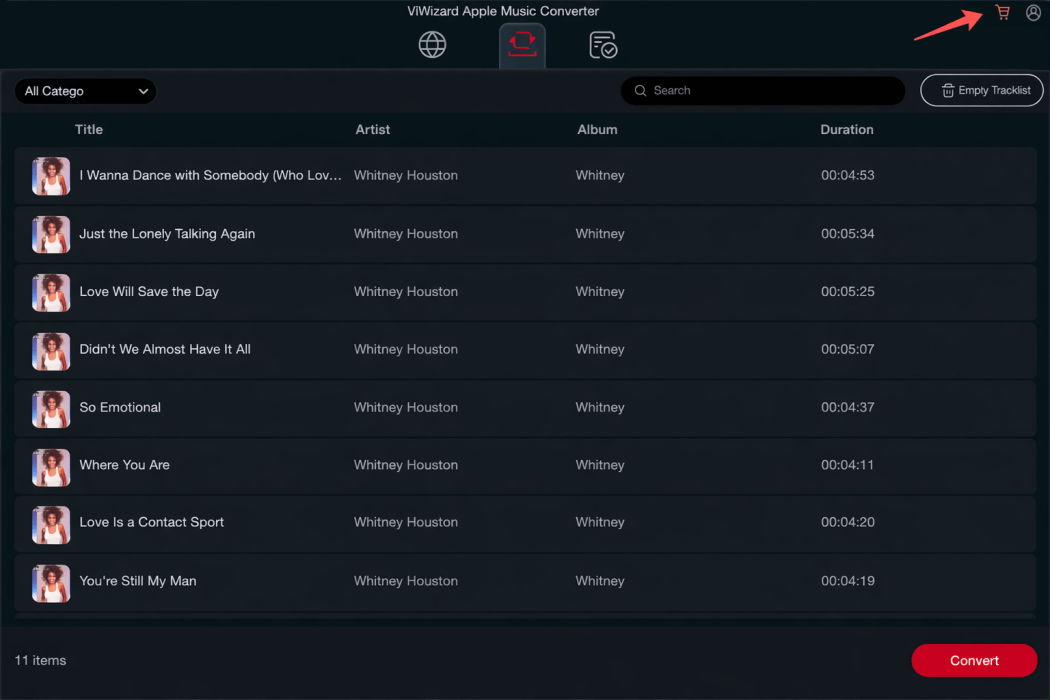Sort tracks by the Duration column

847,129
